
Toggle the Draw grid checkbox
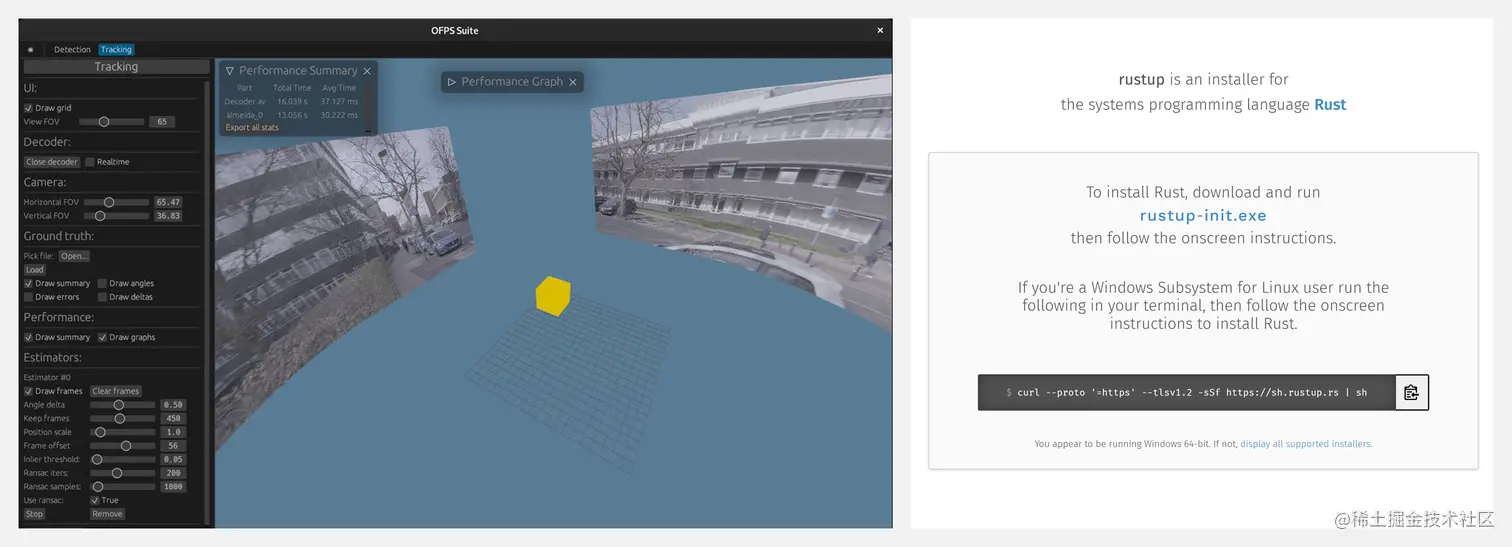pos(28,108)
